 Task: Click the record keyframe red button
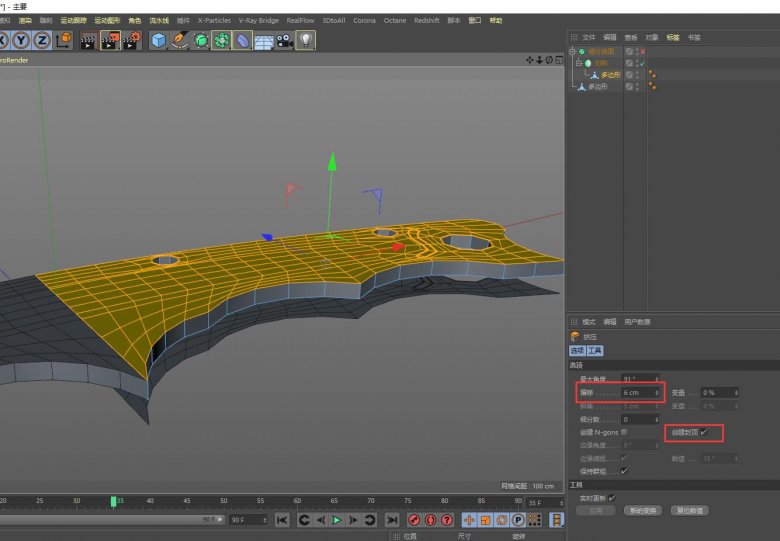[x=413, y=520]
